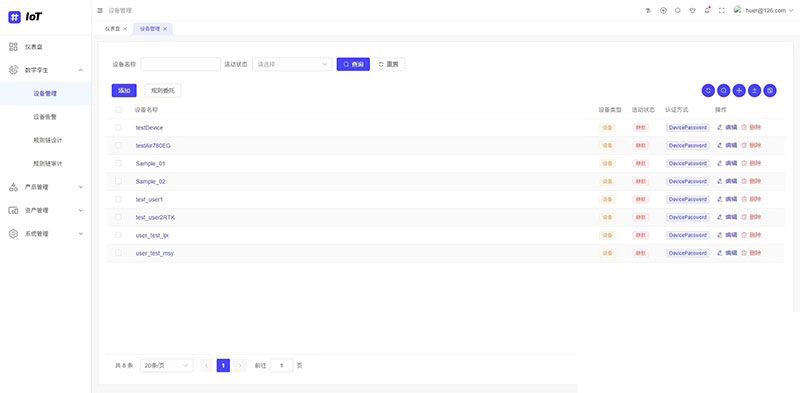The image size is (800, 393).
Task: Click the last blue round toolbar icon button
Action: point(770,90)
